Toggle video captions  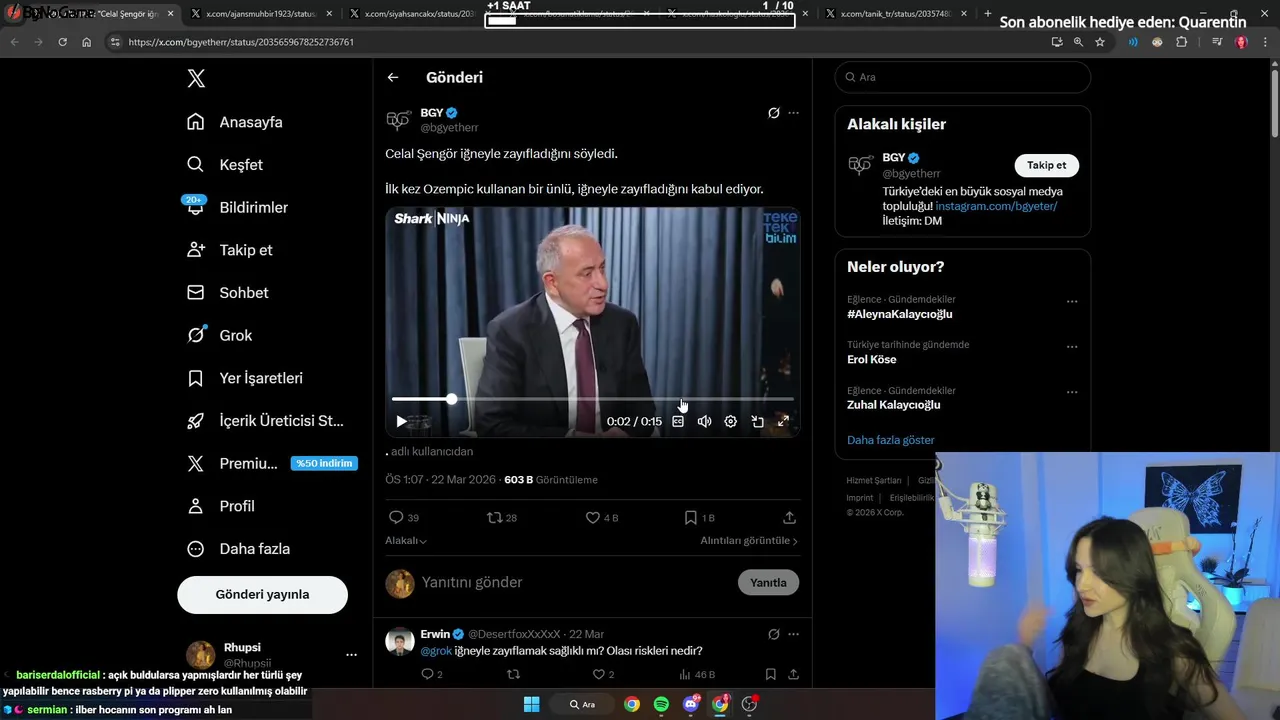(678, 421)
